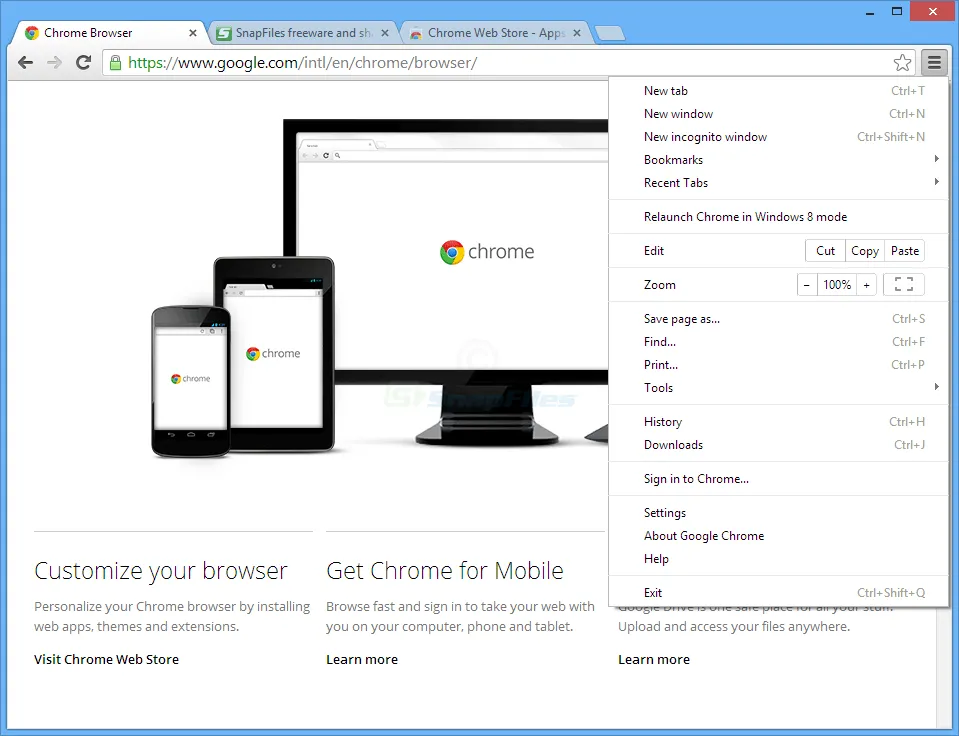Click the Paste button

pyautogui.click(x=905, y=251)
